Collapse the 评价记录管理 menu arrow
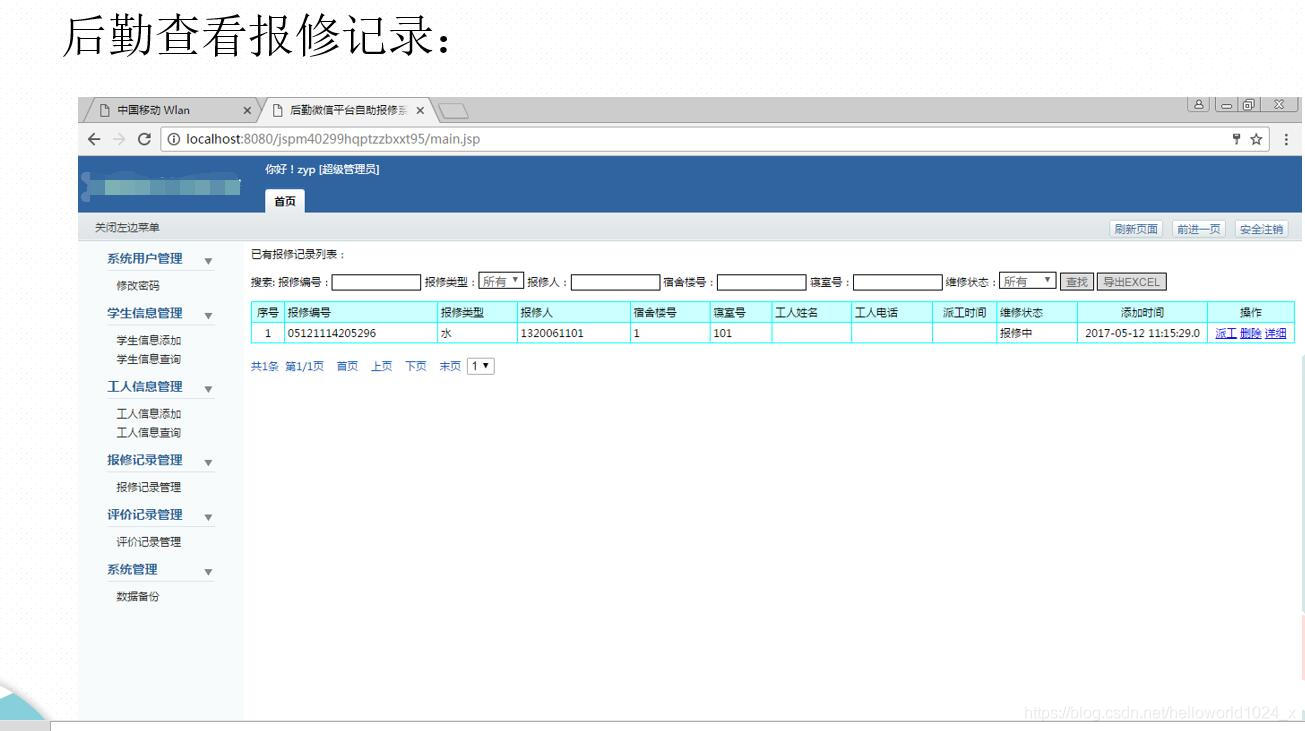This screenshot has height=731, width=1305. tap(208, 517)
